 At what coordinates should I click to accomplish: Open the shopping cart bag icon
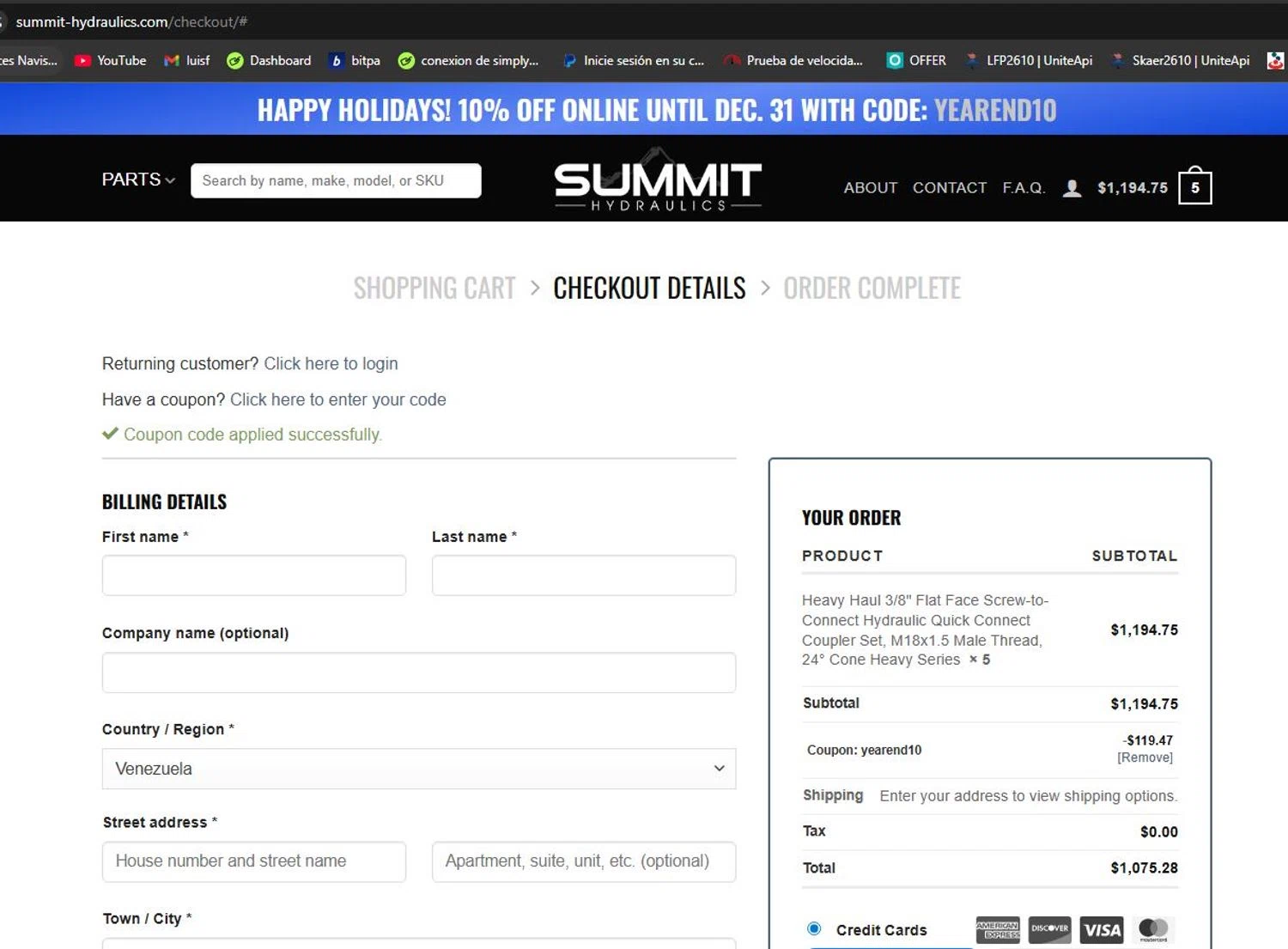tap(1194, 186)
